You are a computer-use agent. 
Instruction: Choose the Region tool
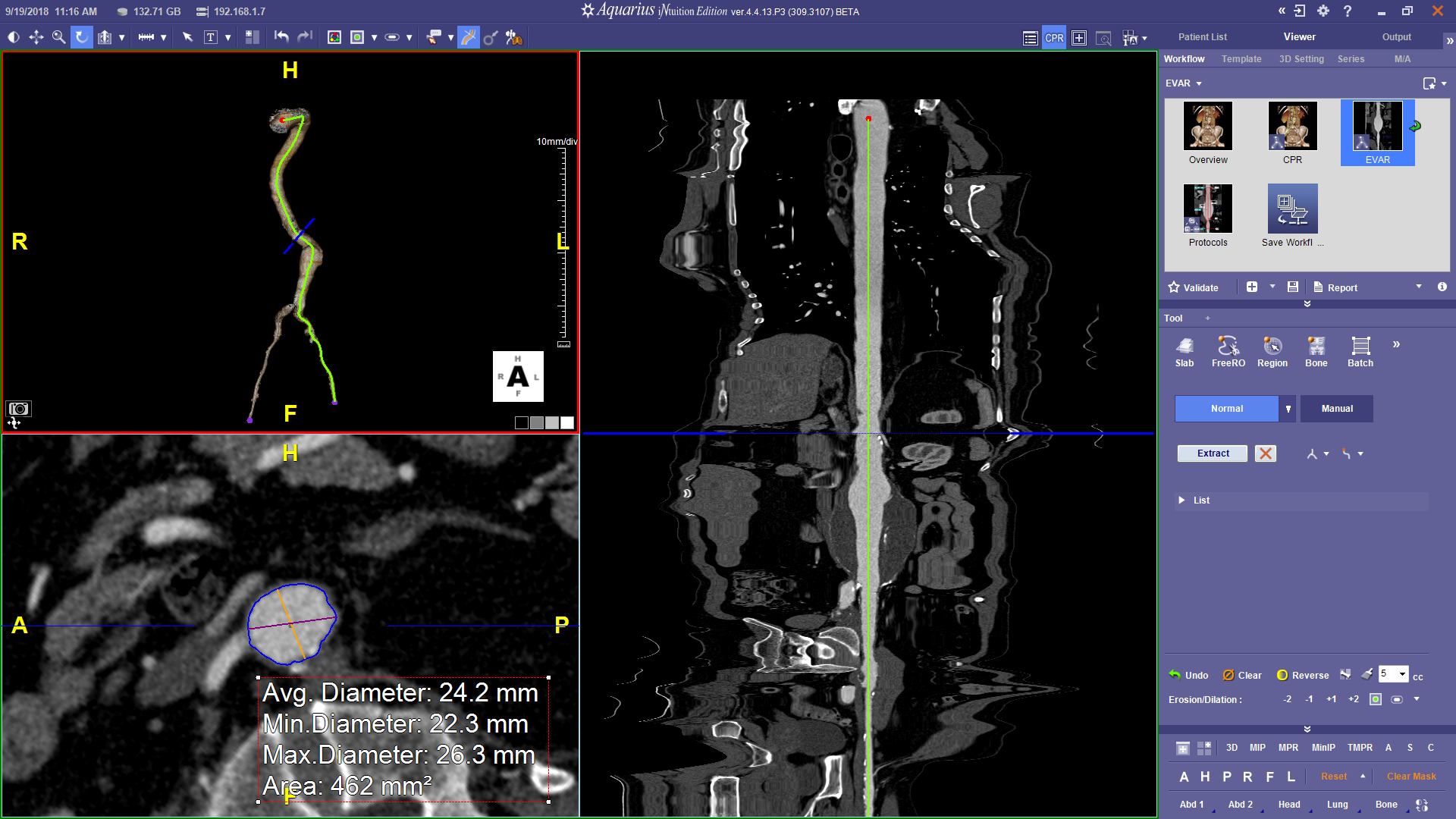point(1272,353)
